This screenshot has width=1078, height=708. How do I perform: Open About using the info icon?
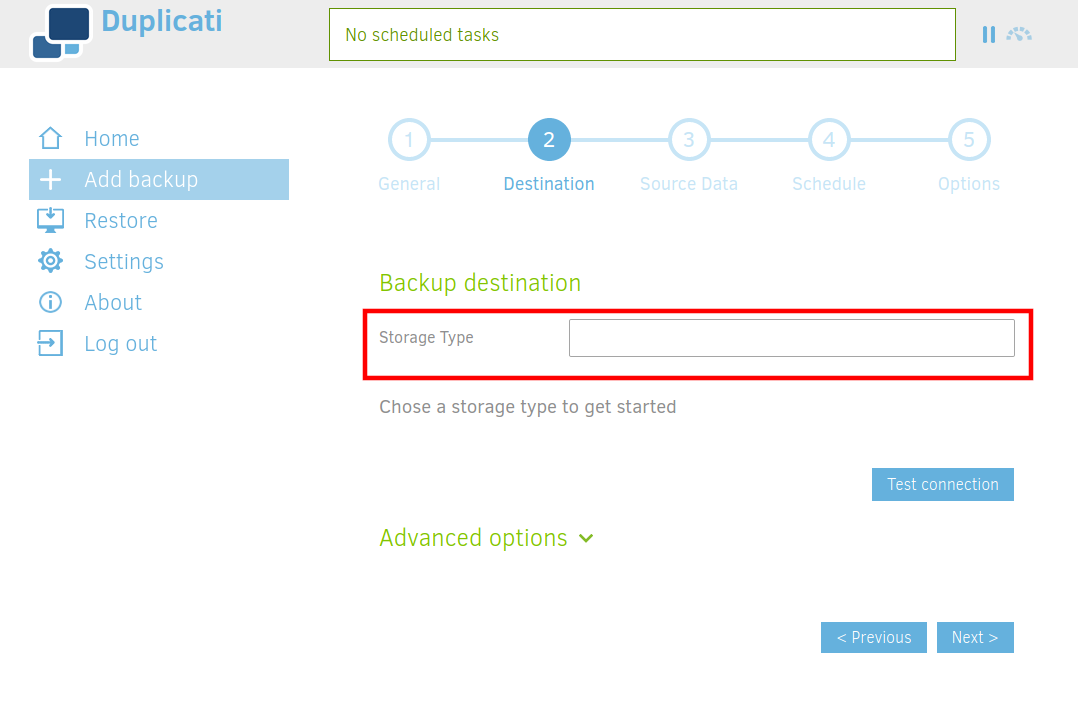pos(50,302)
